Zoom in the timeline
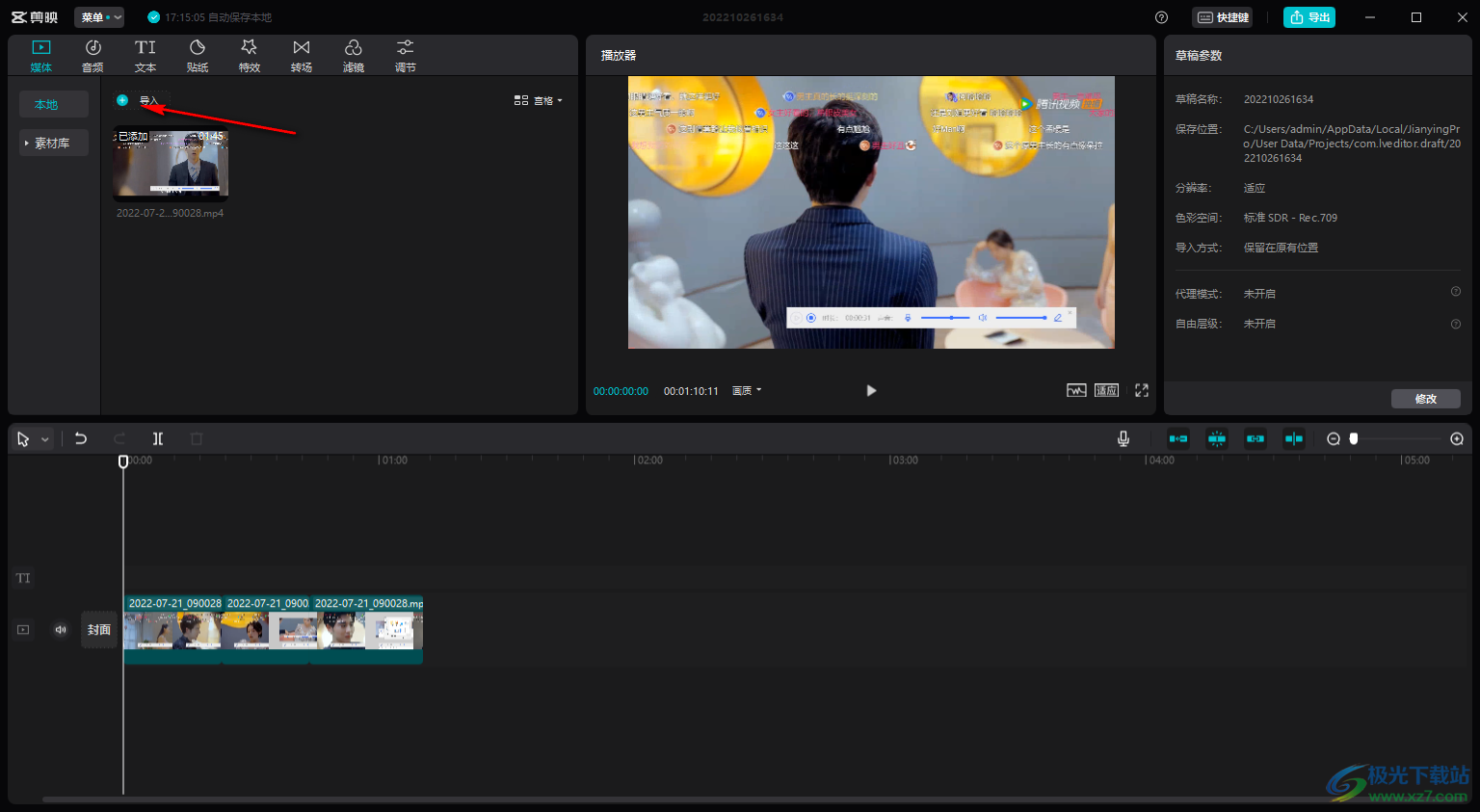The height and width of the screenshot is (812, 1480). pyautogui.click(x=1457, y=438)
